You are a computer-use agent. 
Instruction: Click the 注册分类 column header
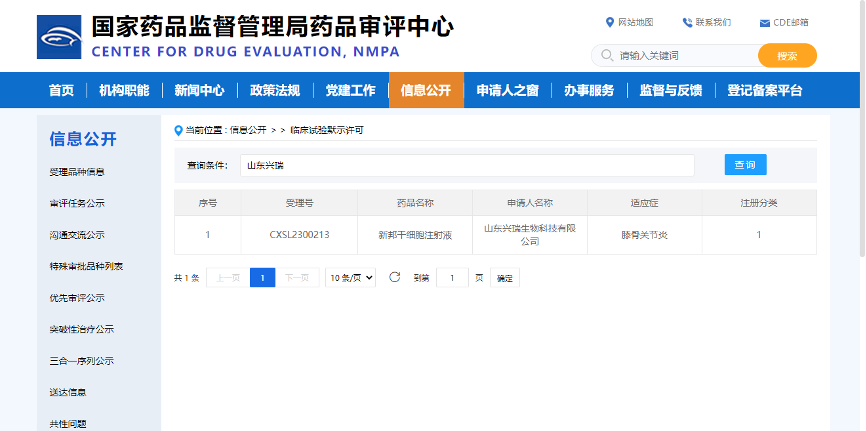coord(759,203)
